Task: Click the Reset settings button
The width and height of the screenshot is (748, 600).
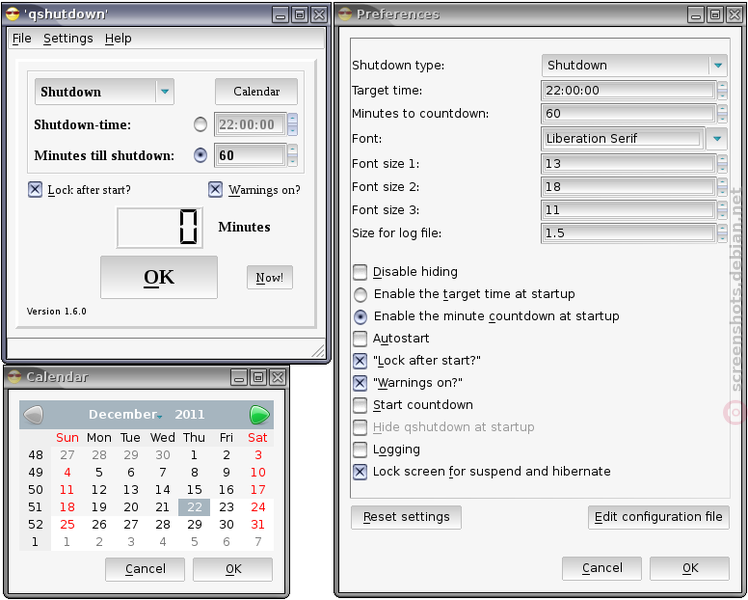Action: tap(406, 517)
